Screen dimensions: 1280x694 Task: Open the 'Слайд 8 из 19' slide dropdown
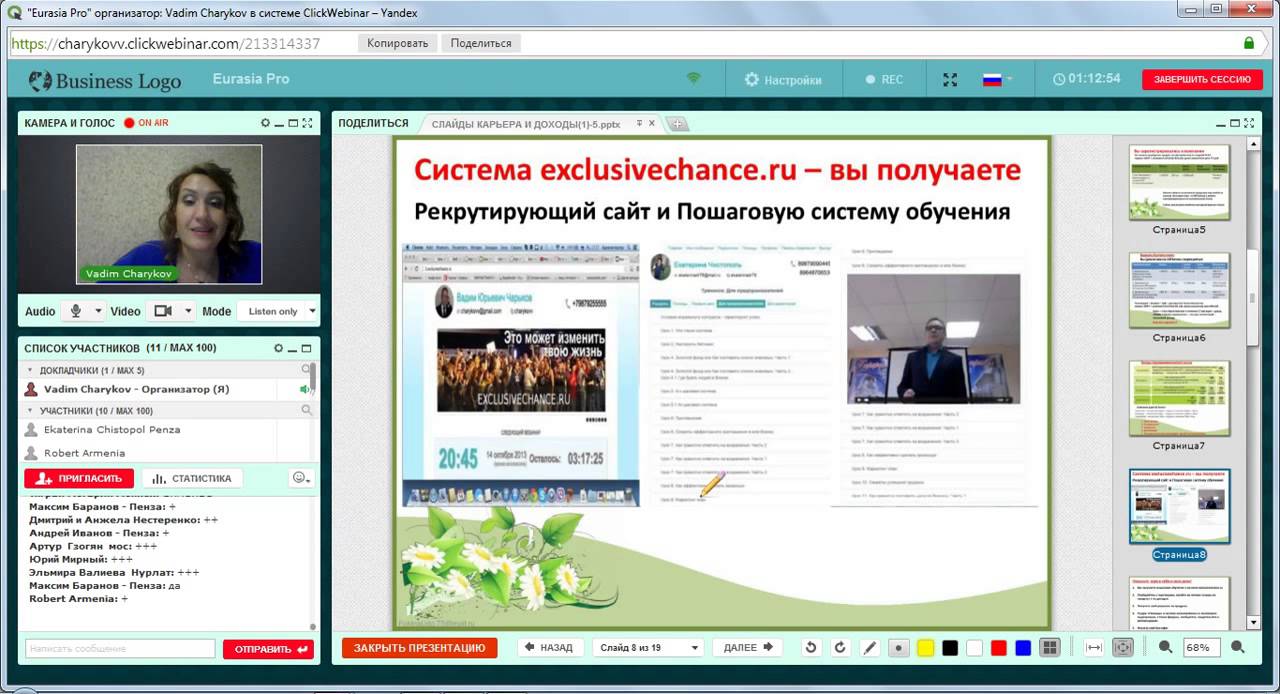point(648,647)
